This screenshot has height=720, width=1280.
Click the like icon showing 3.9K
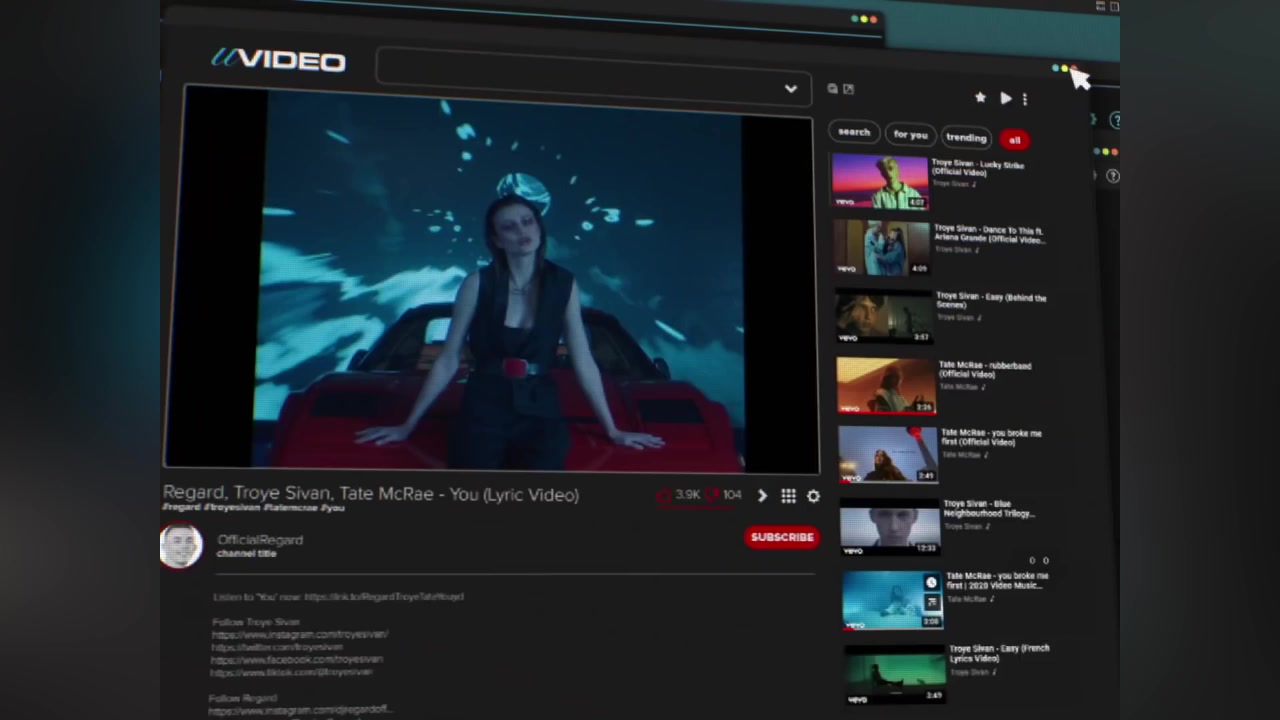(x=664, y=495)
